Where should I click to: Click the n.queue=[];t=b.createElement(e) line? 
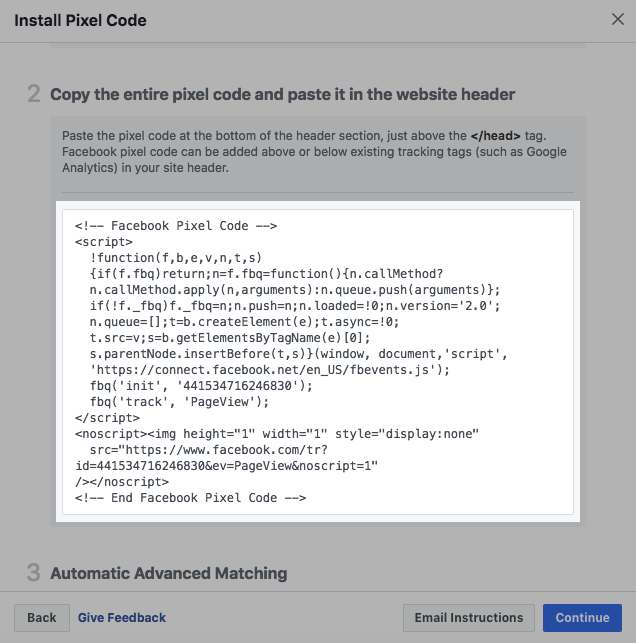[x=244, y=322]
